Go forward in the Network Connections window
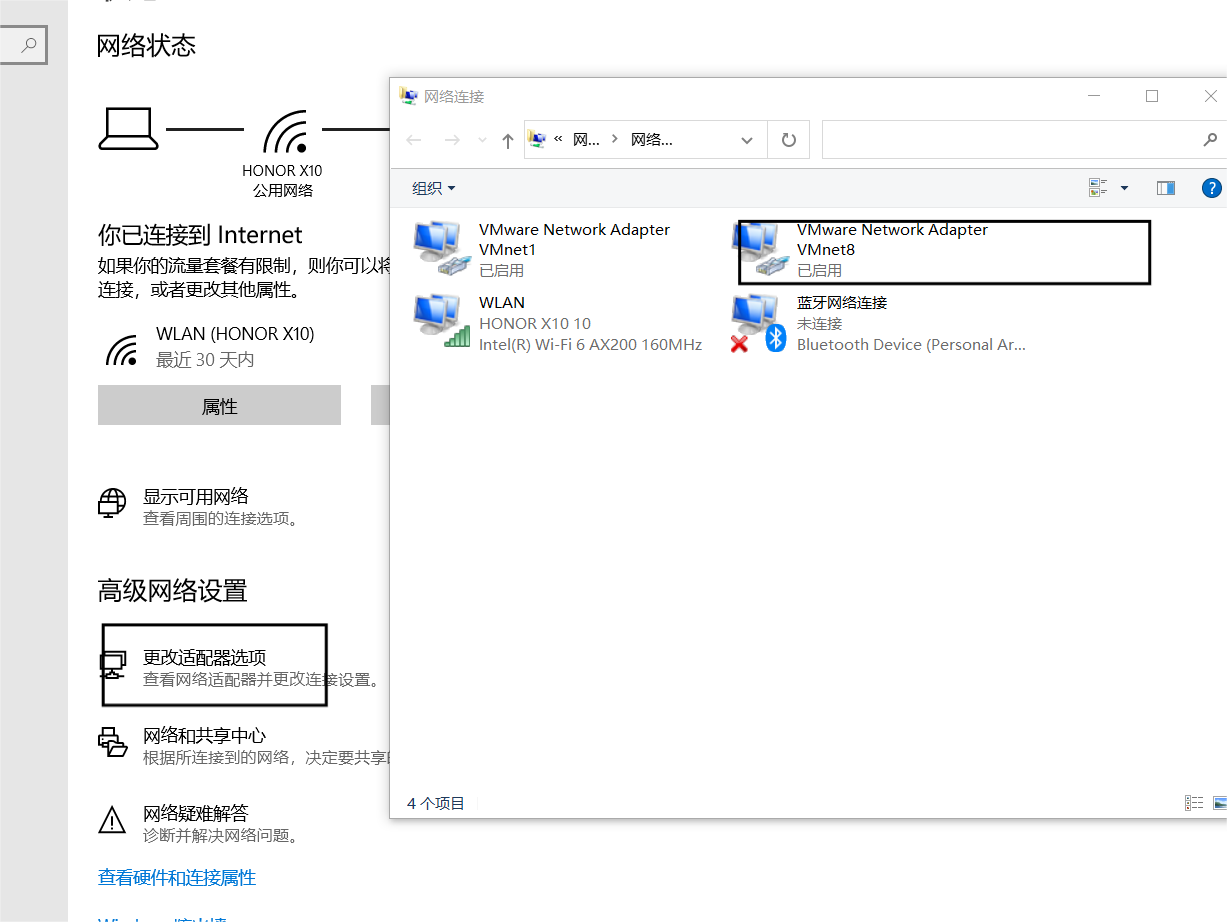 pos(452,141)
